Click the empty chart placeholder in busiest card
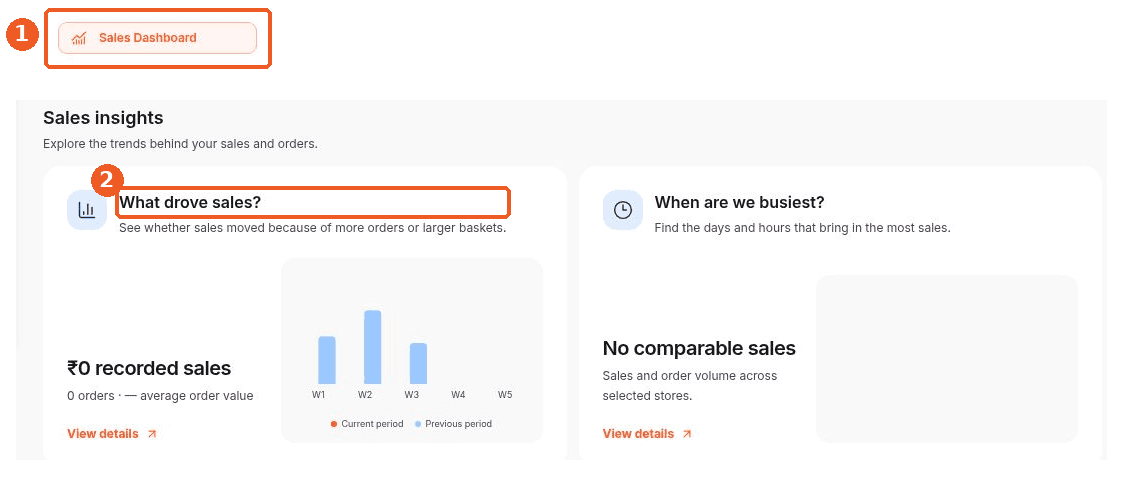The image size is (1123, 480). pyautogui.click(x=947, y=359)
